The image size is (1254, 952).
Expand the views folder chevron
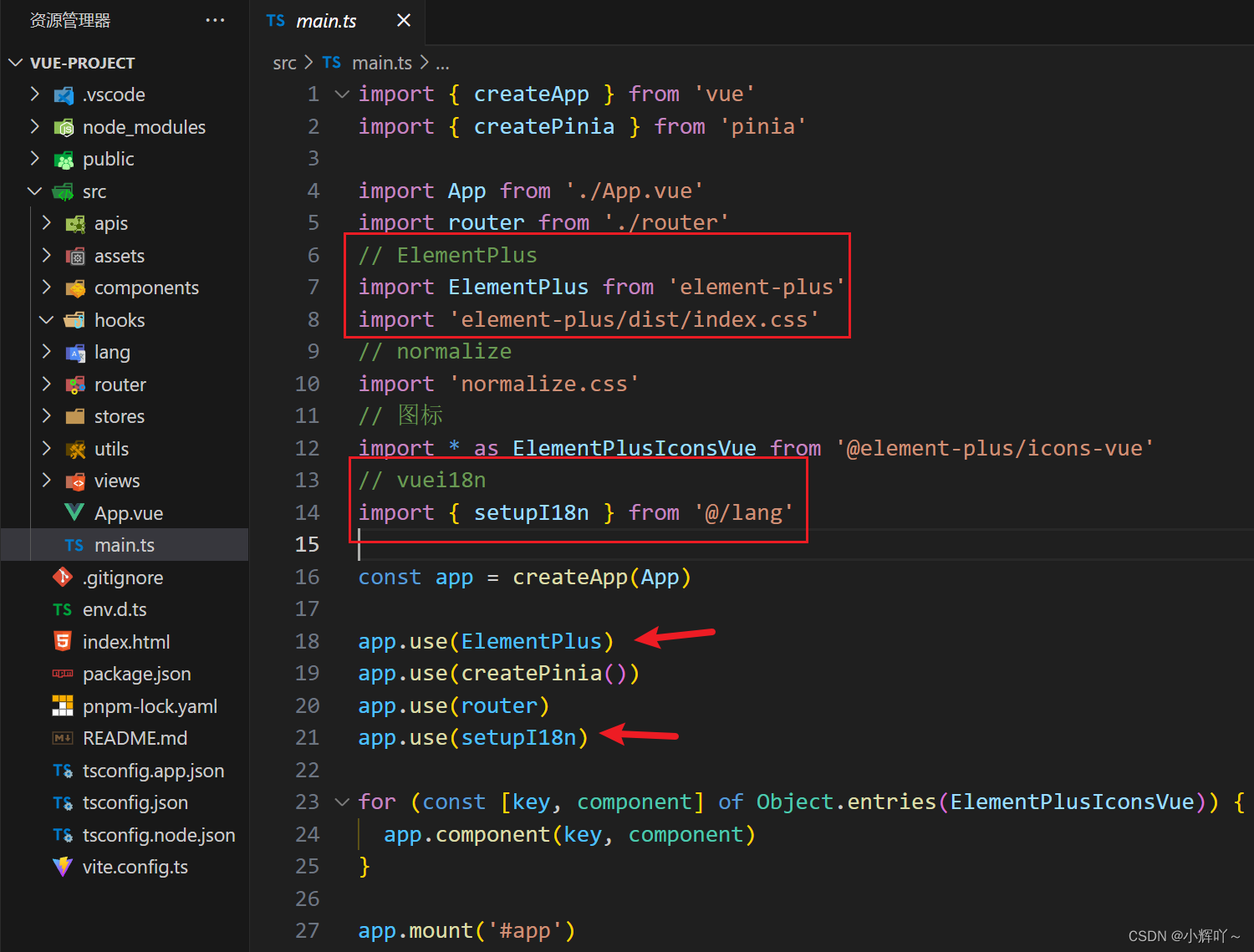tap(47, 480)
